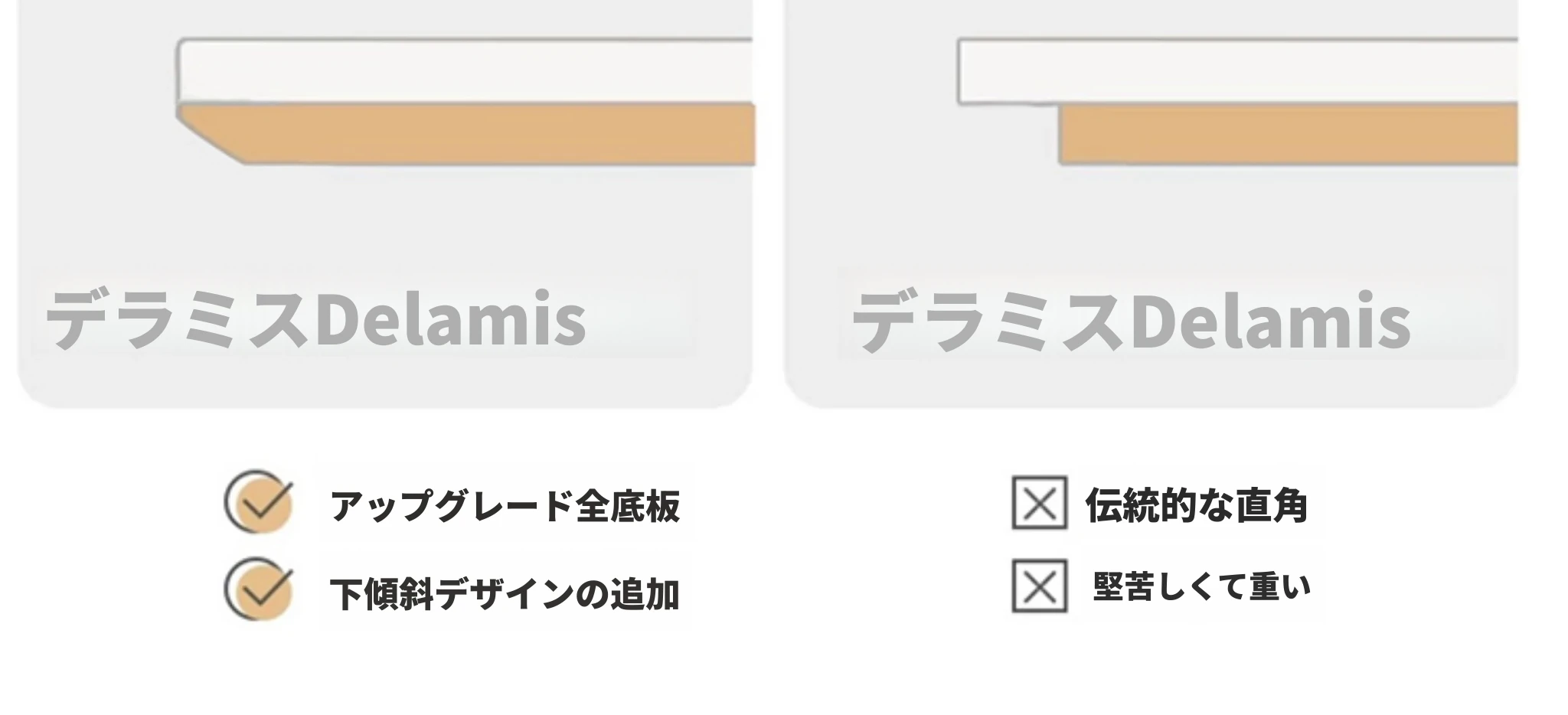This screenshot has height=715, width=1568.
Task: Click the white tabletop in right illustration
Action: pos(1238,71)
